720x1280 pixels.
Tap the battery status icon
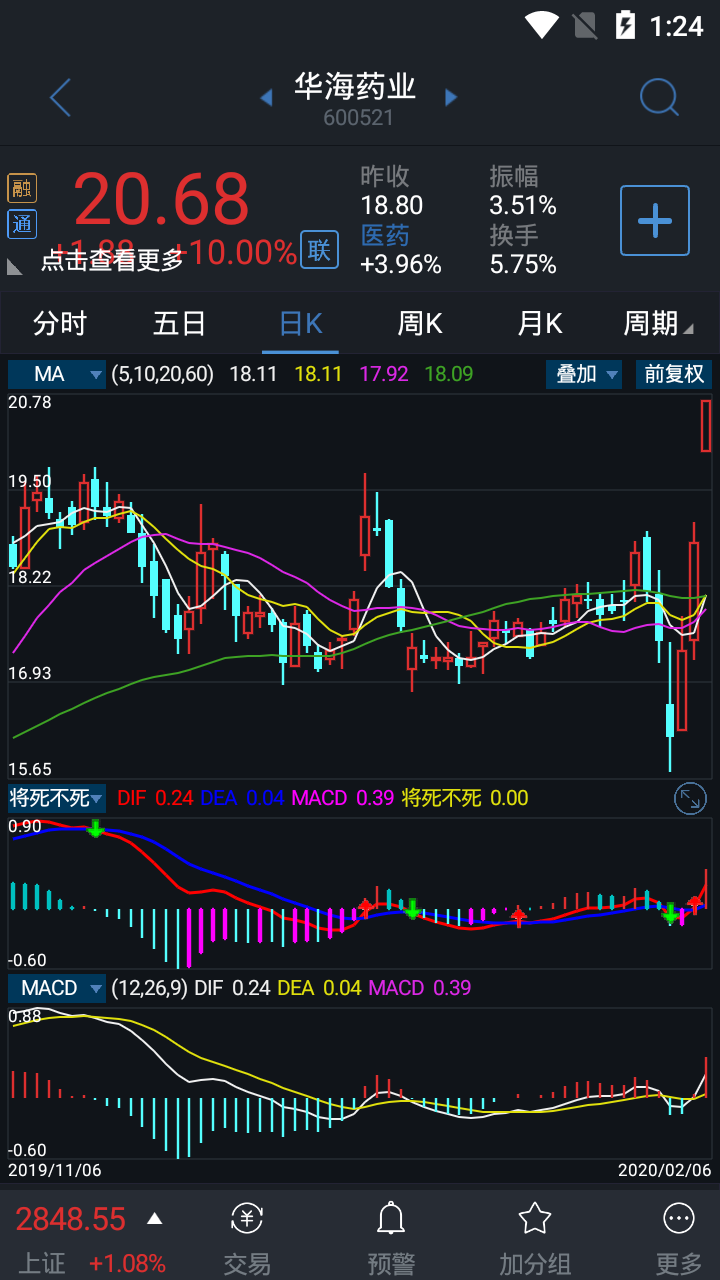(x=625, y=25)
